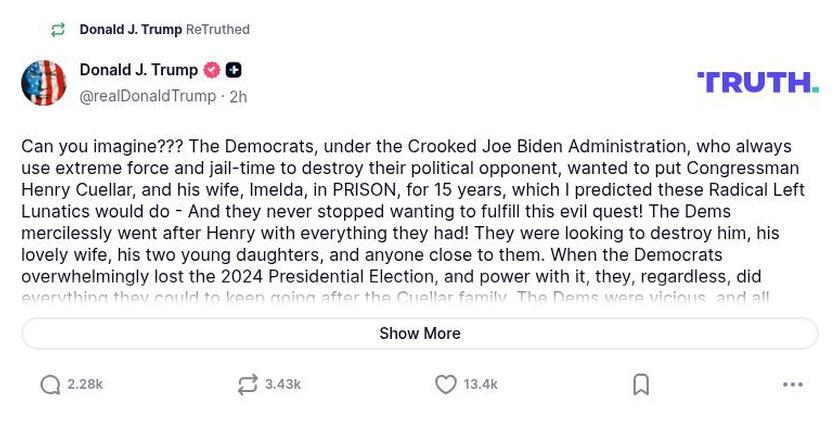Expand post with Show More button
Viewport: 840px width, 424px height.
click(420, 334)
